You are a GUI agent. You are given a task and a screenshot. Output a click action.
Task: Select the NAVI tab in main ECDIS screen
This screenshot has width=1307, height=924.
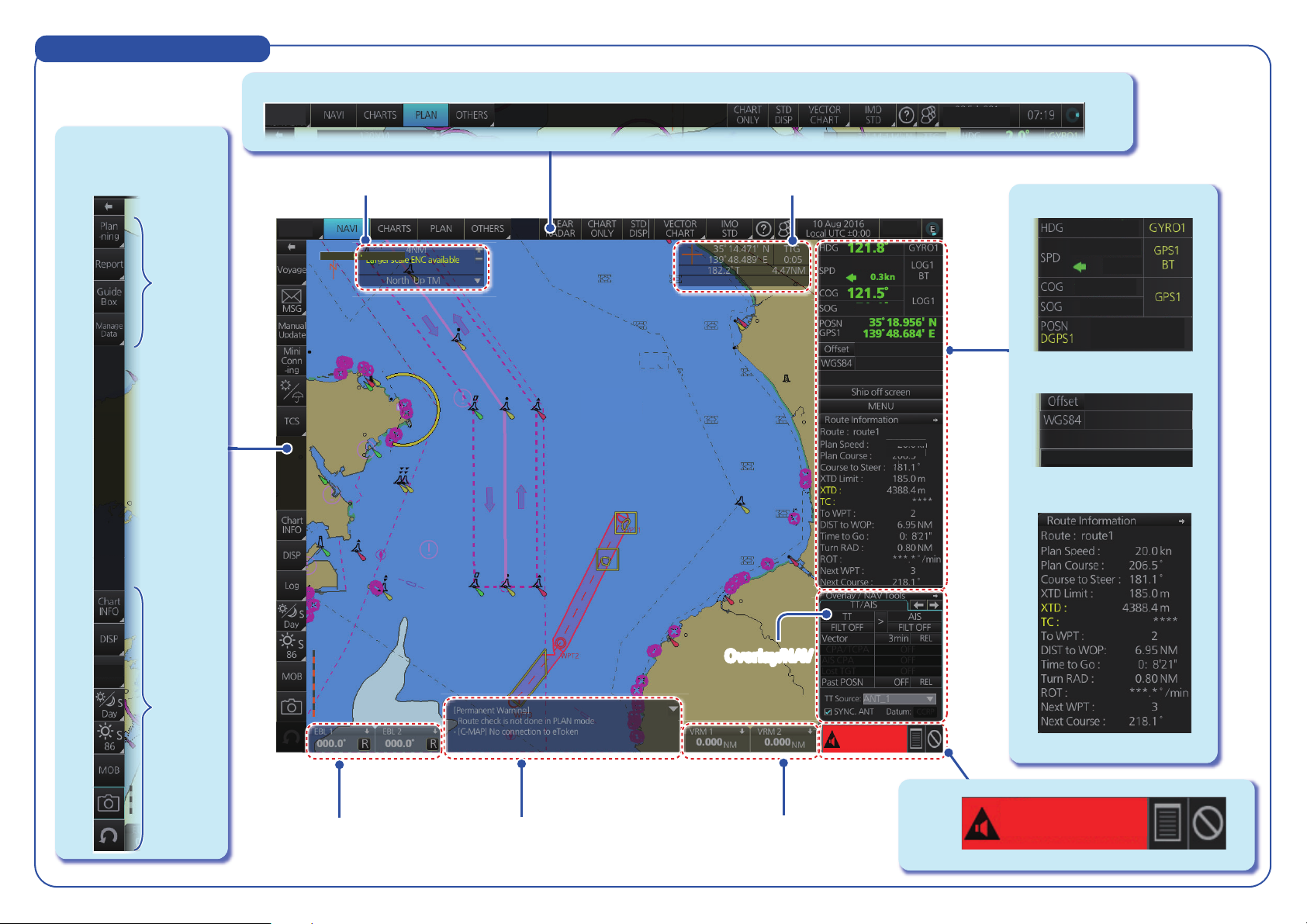[x=347, y=229]
